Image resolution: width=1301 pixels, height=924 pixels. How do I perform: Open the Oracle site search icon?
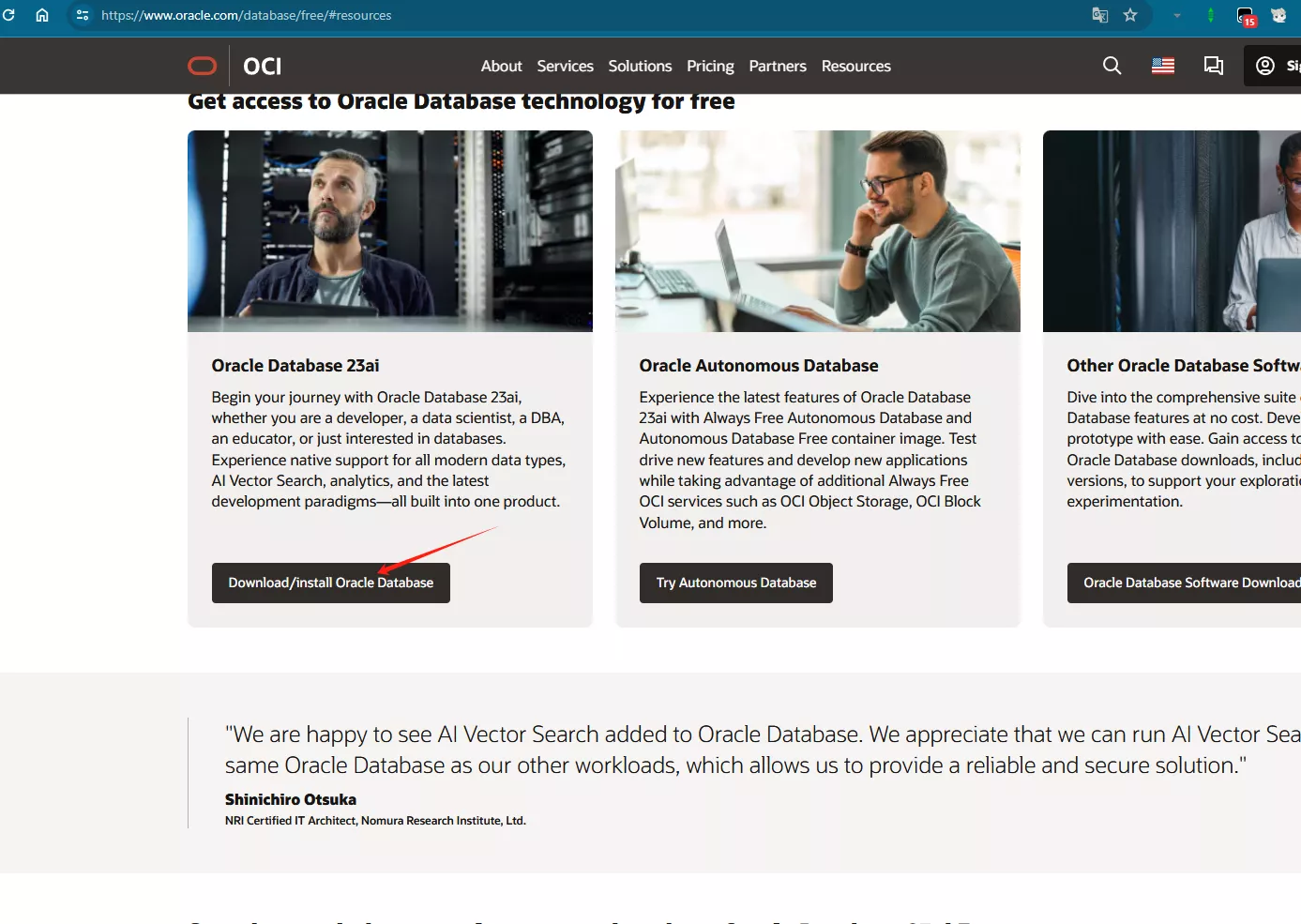point(1112,66)
